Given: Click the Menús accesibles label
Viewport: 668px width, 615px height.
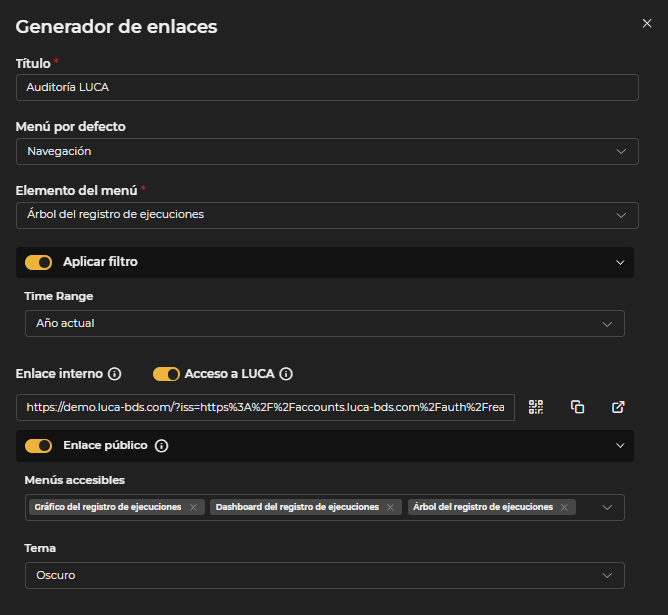Looking at the screenshot, I should point(75,480).
